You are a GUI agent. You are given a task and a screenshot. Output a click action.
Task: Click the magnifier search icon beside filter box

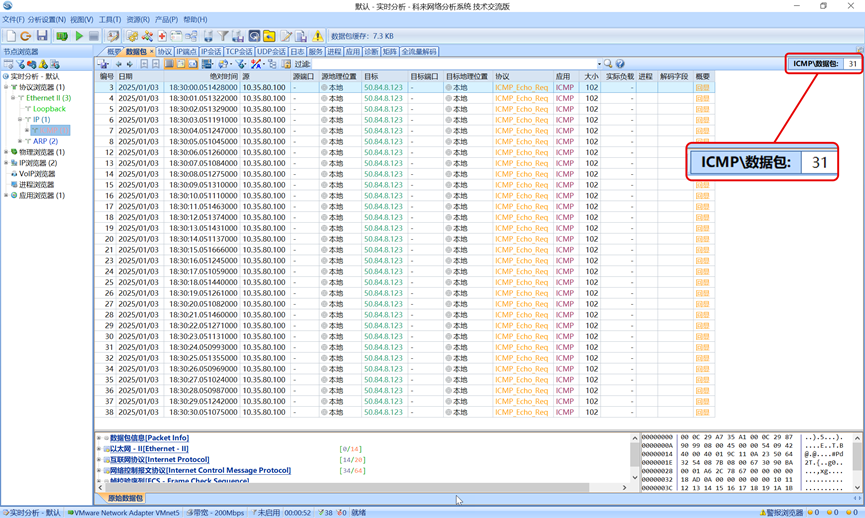pyautogui.click(x=608, y=64)
